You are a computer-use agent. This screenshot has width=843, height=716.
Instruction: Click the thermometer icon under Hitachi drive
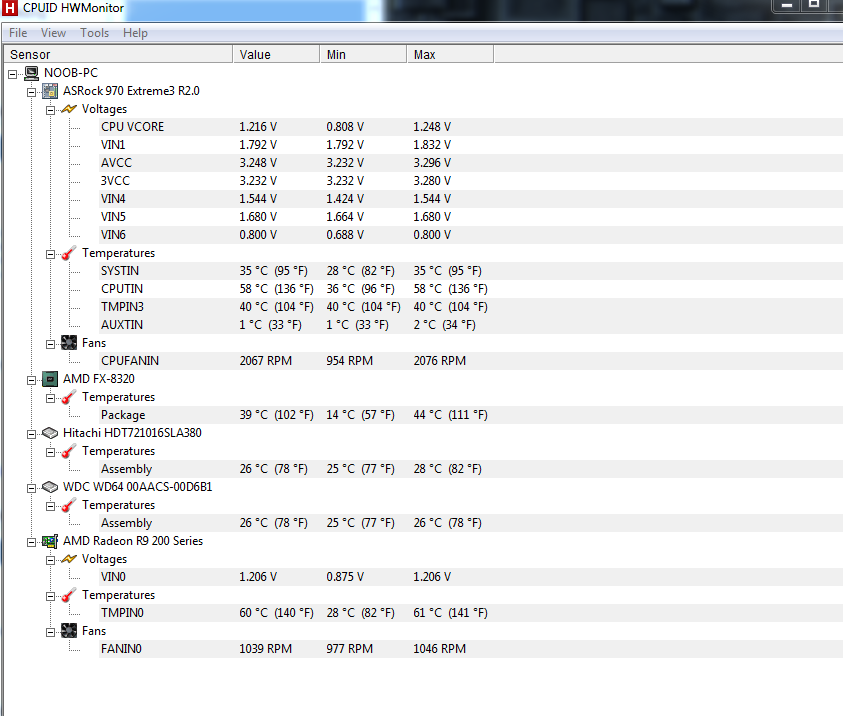tap(69, 451)
